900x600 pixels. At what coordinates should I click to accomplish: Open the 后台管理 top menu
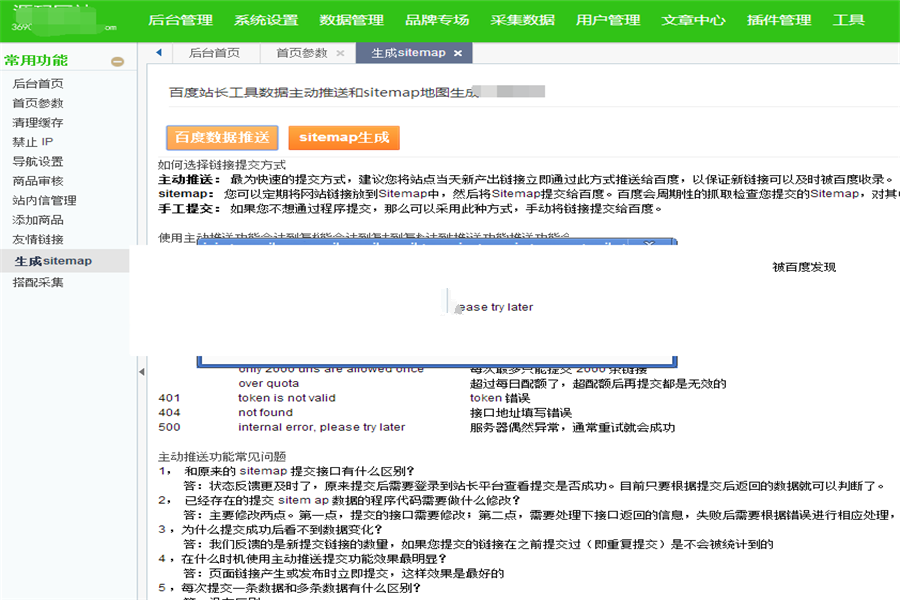pos(180,20)
